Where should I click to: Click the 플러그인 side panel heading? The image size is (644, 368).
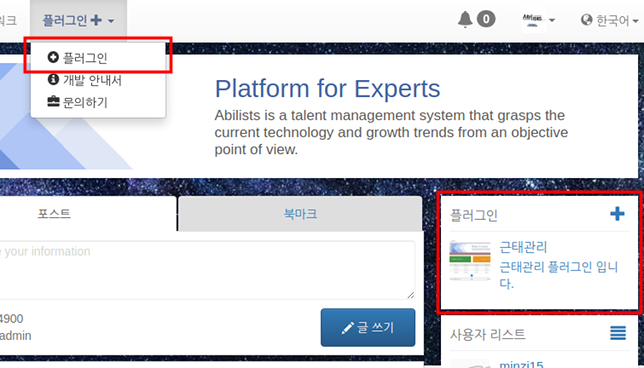[474, 215]
